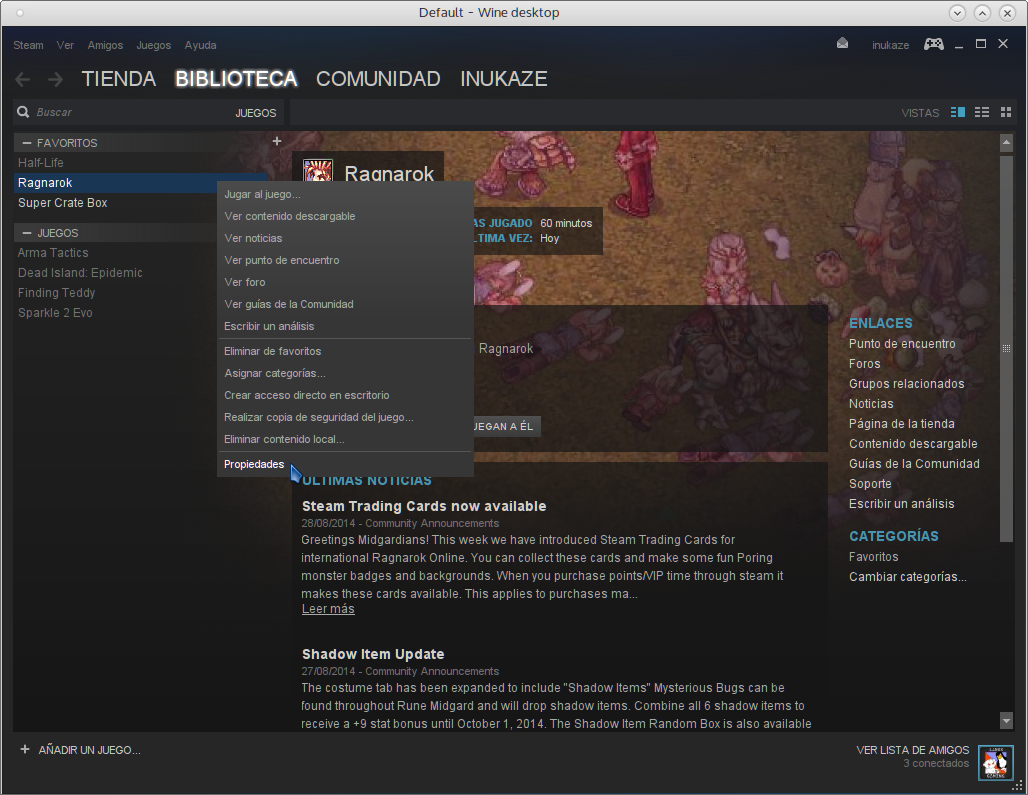
Task: Open the Juegos menu
Action: tap(153, 45)
